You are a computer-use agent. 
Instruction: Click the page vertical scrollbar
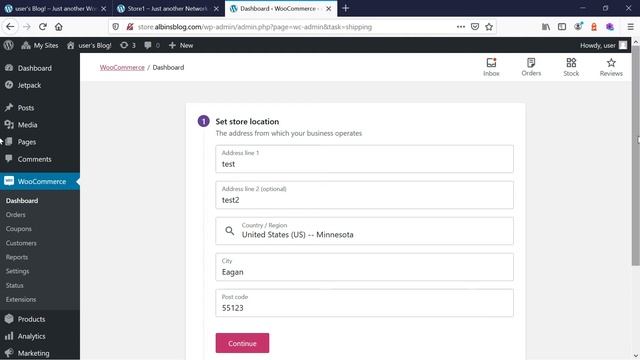tap(636, 155)
